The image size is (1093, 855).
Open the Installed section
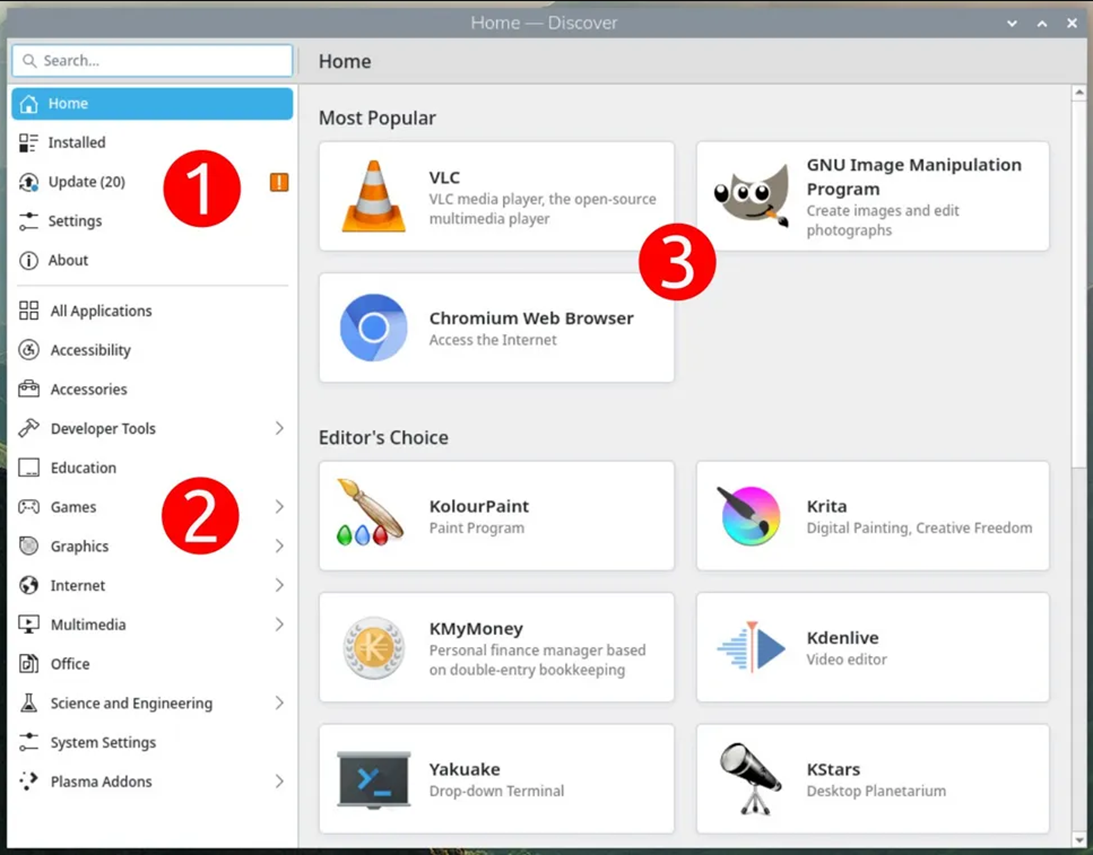[76, 143]
